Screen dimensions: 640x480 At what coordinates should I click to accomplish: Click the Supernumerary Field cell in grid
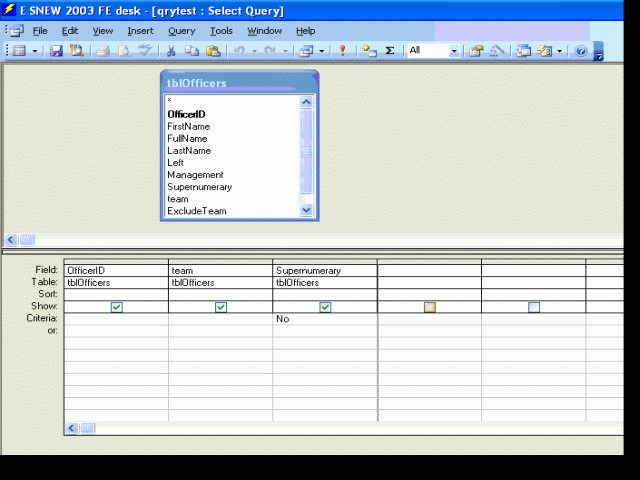point(325,271)
